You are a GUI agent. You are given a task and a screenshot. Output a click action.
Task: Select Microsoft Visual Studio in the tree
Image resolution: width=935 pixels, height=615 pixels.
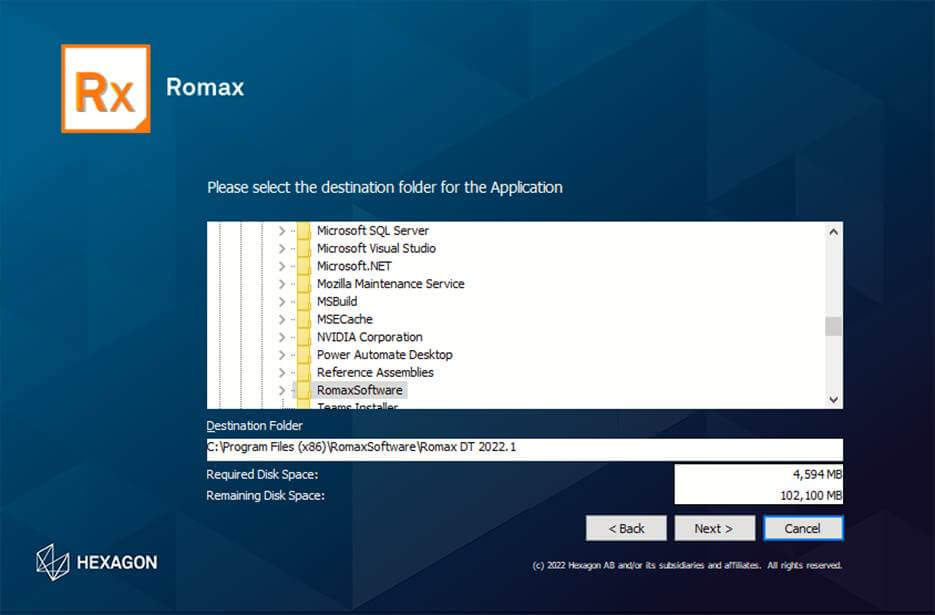pyautogui.click(x=376, y=249)
